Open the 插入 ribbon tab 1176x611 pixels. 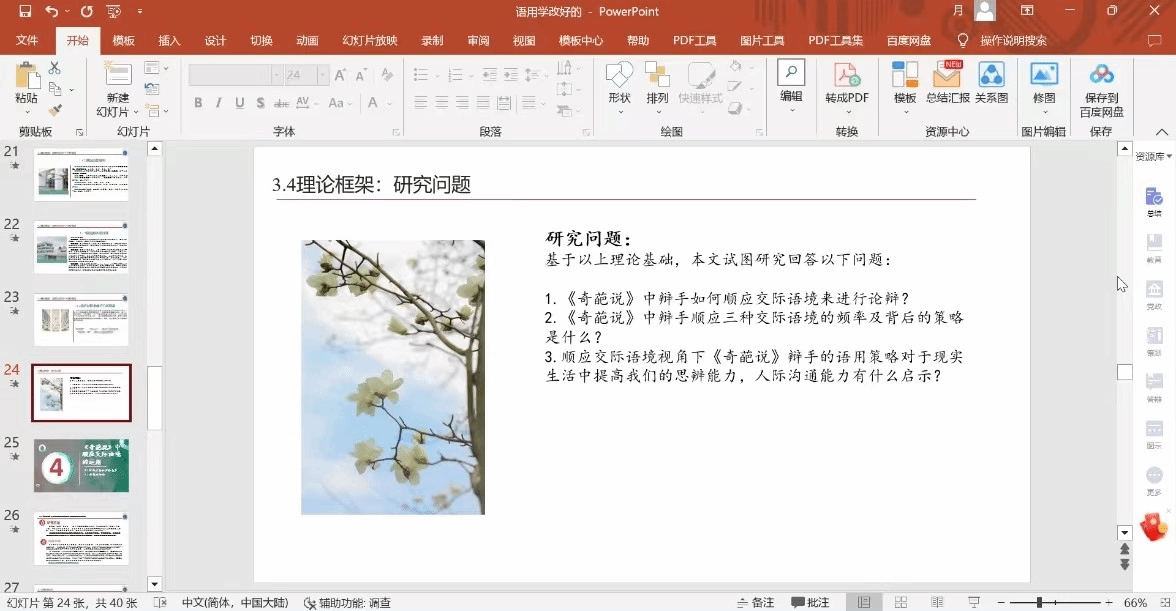click(x=170, y=41)
